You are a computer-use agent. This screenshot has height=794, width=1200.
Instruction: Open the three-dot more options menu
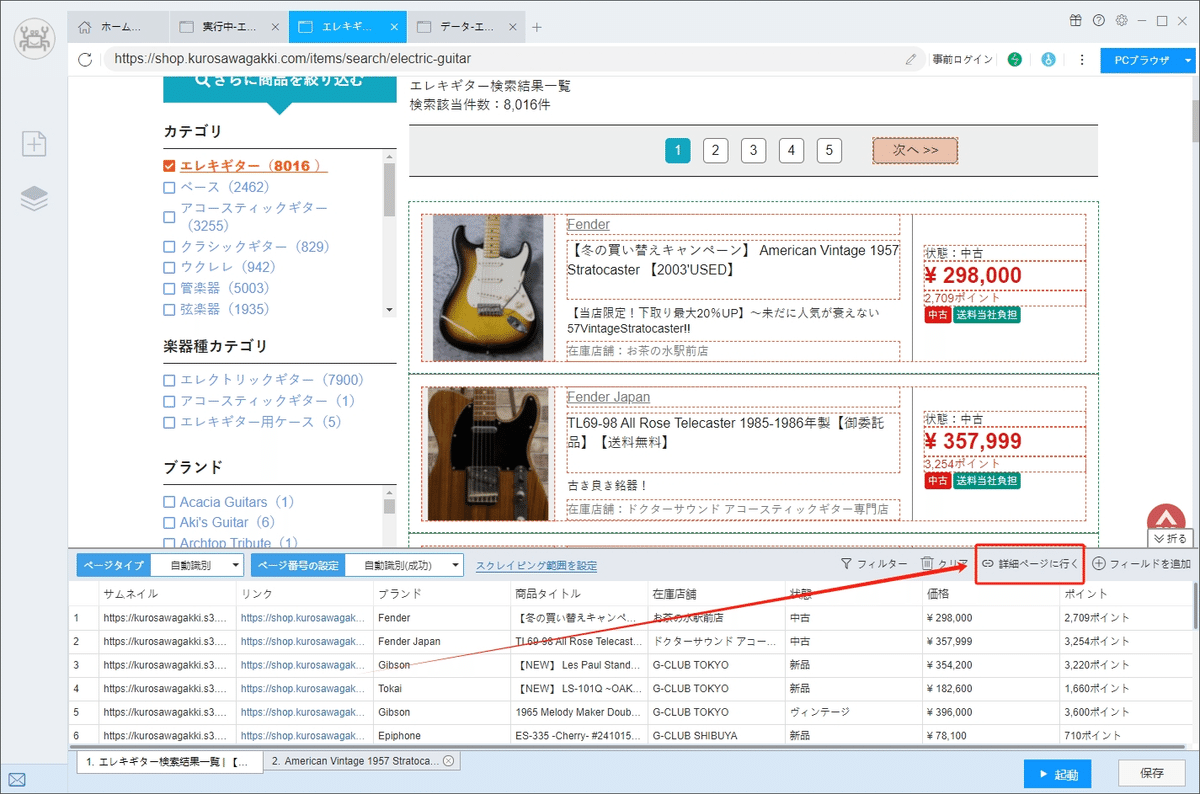pyautogui.click(x=1082, y=59)
